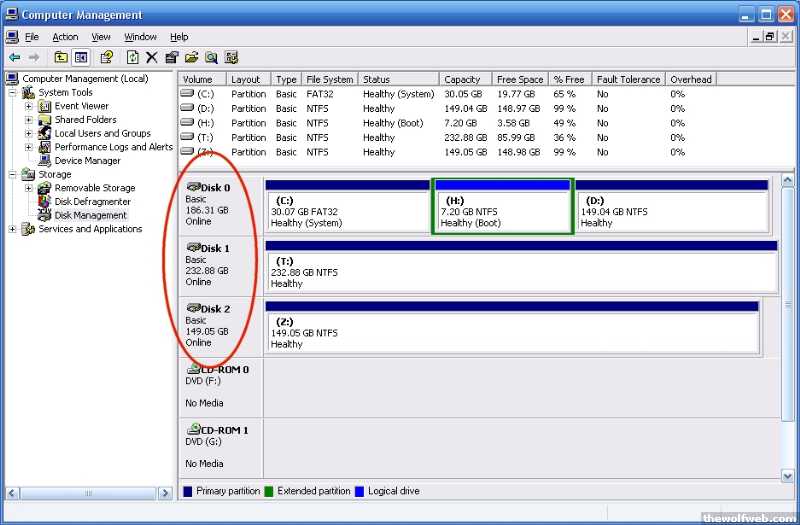800x525 pixels.
Task: Toggle the Show/Hide Console Tree button
Action: click(81, 57)
